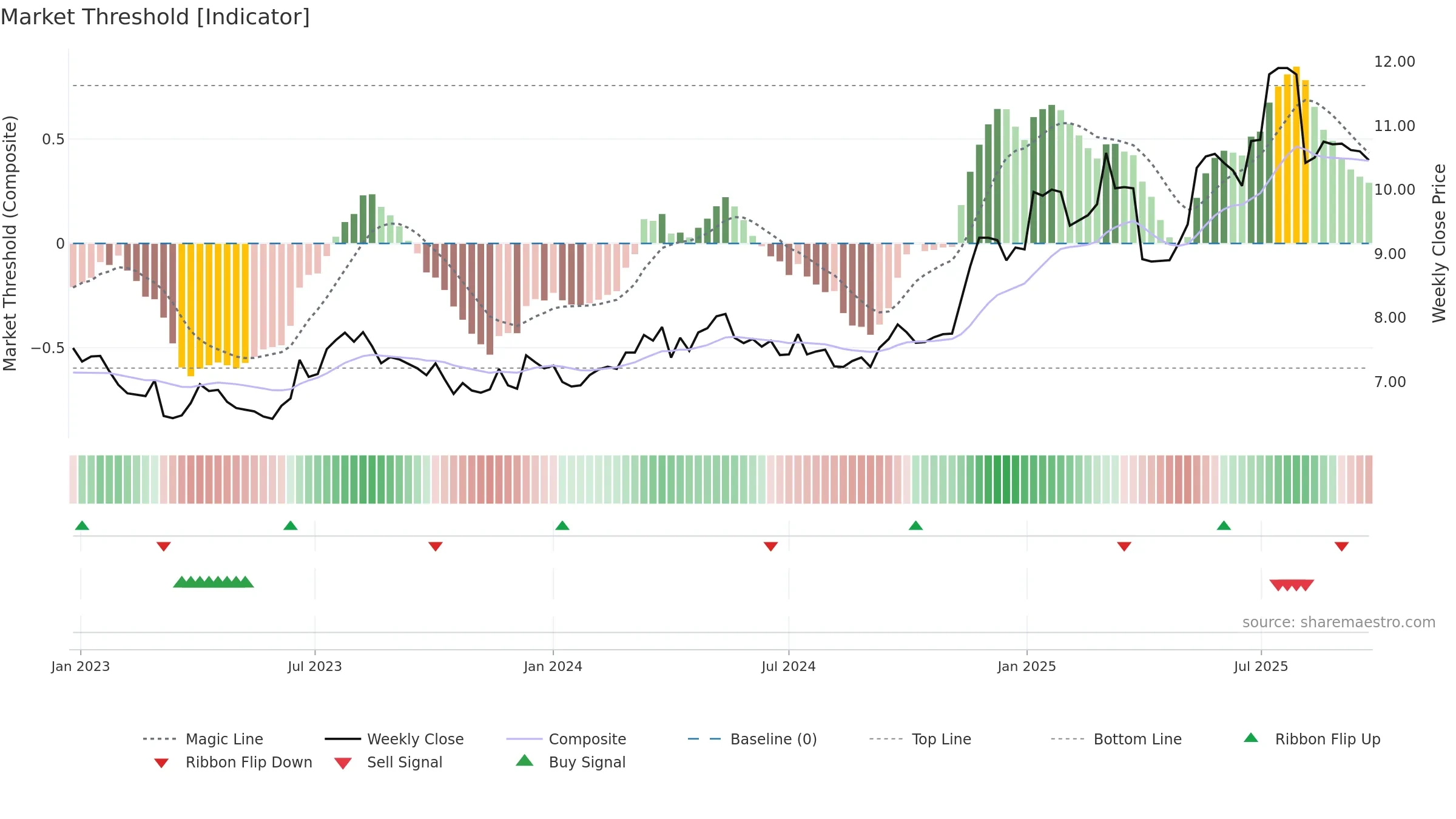Click the Market Threshold [Indicator] chart title
Viewport: 1456px width, 819px height.
(155, 17)
